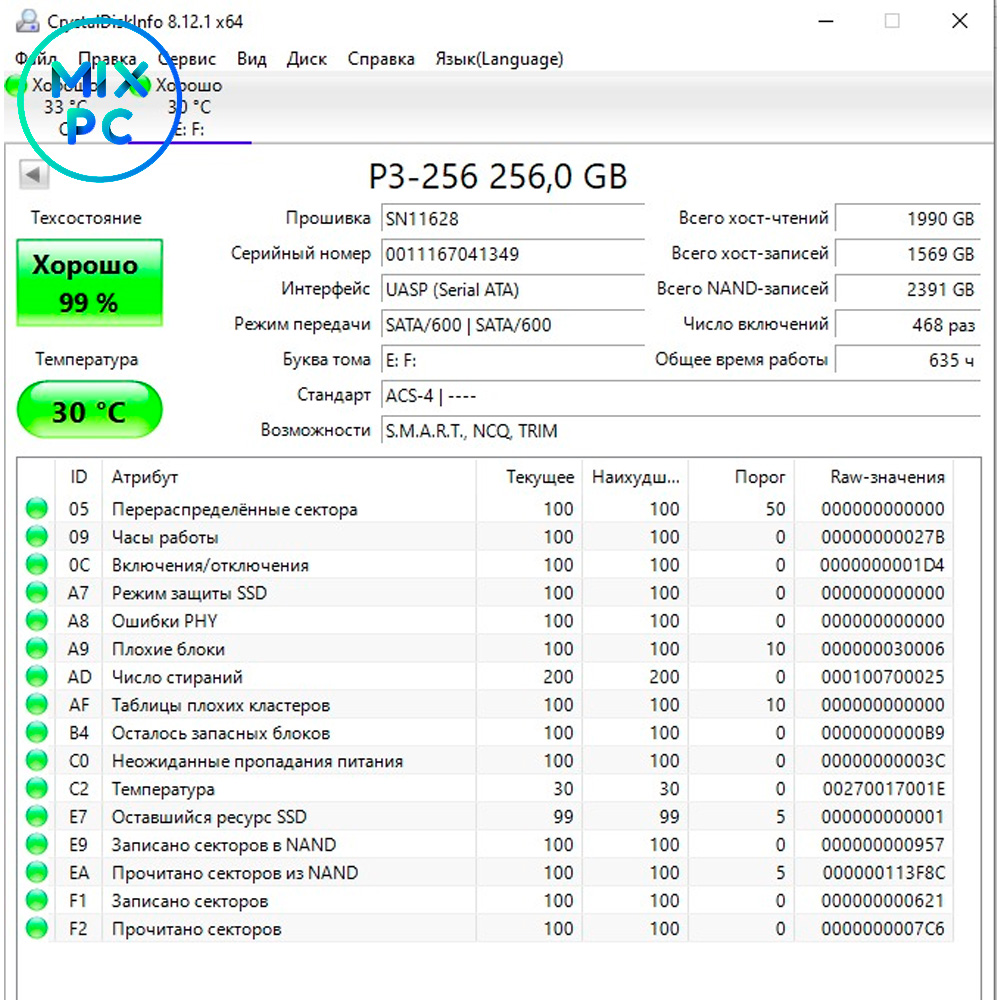Click the disk title P3-256 256,0 GB
The height and width of the screenshot is (1000, 1000).
[498, 176]
